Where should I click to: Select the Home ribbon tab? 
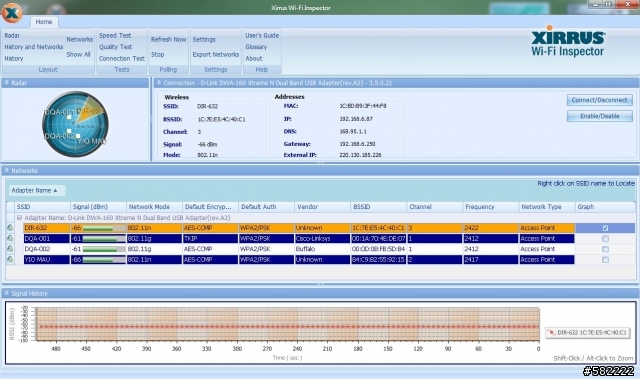[x=43, y=22]
